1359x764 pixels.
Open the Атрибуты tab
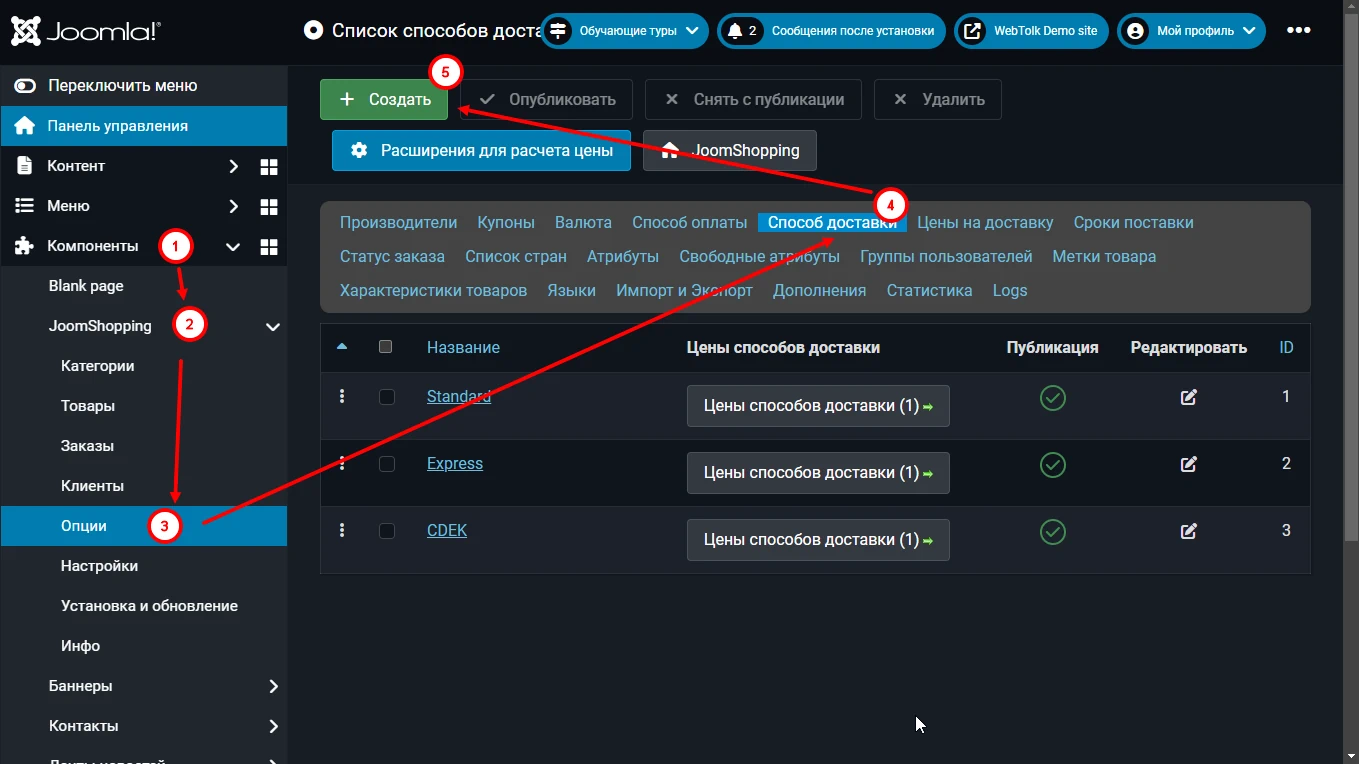pos(623,256)
